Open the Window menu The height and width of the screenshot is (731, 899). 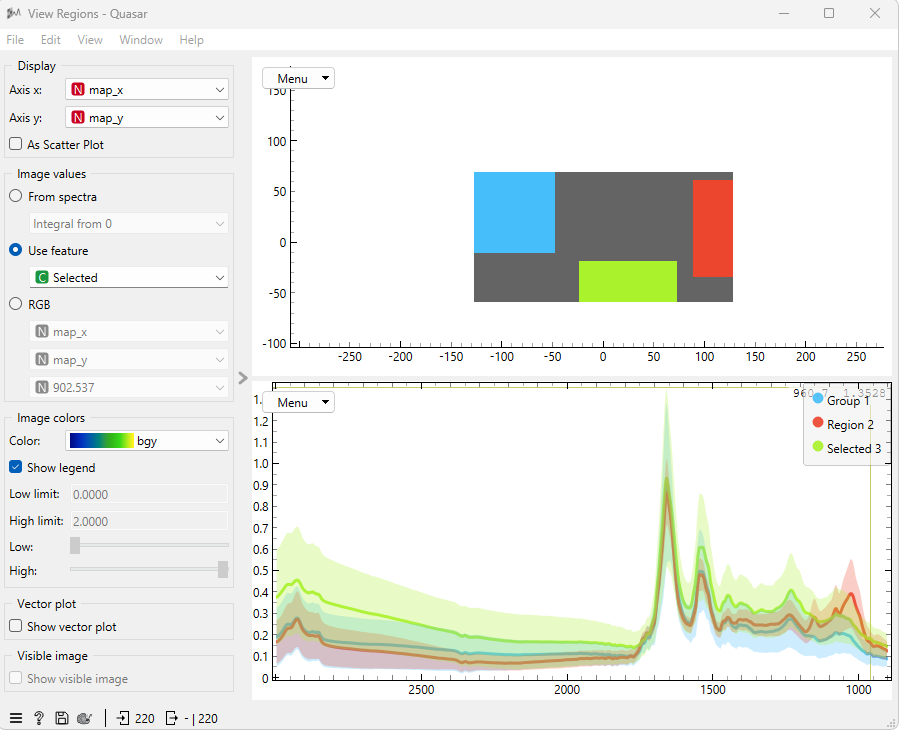141,40
